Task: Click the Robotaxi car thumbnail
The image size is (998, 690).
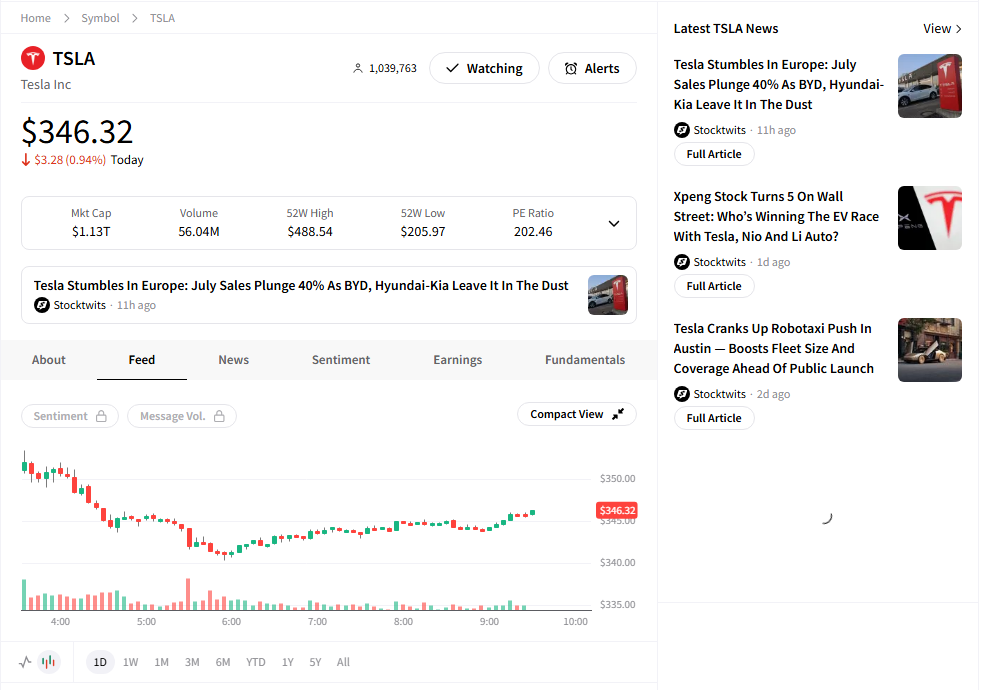Action: pyautogui.click(x=930, y=350)
